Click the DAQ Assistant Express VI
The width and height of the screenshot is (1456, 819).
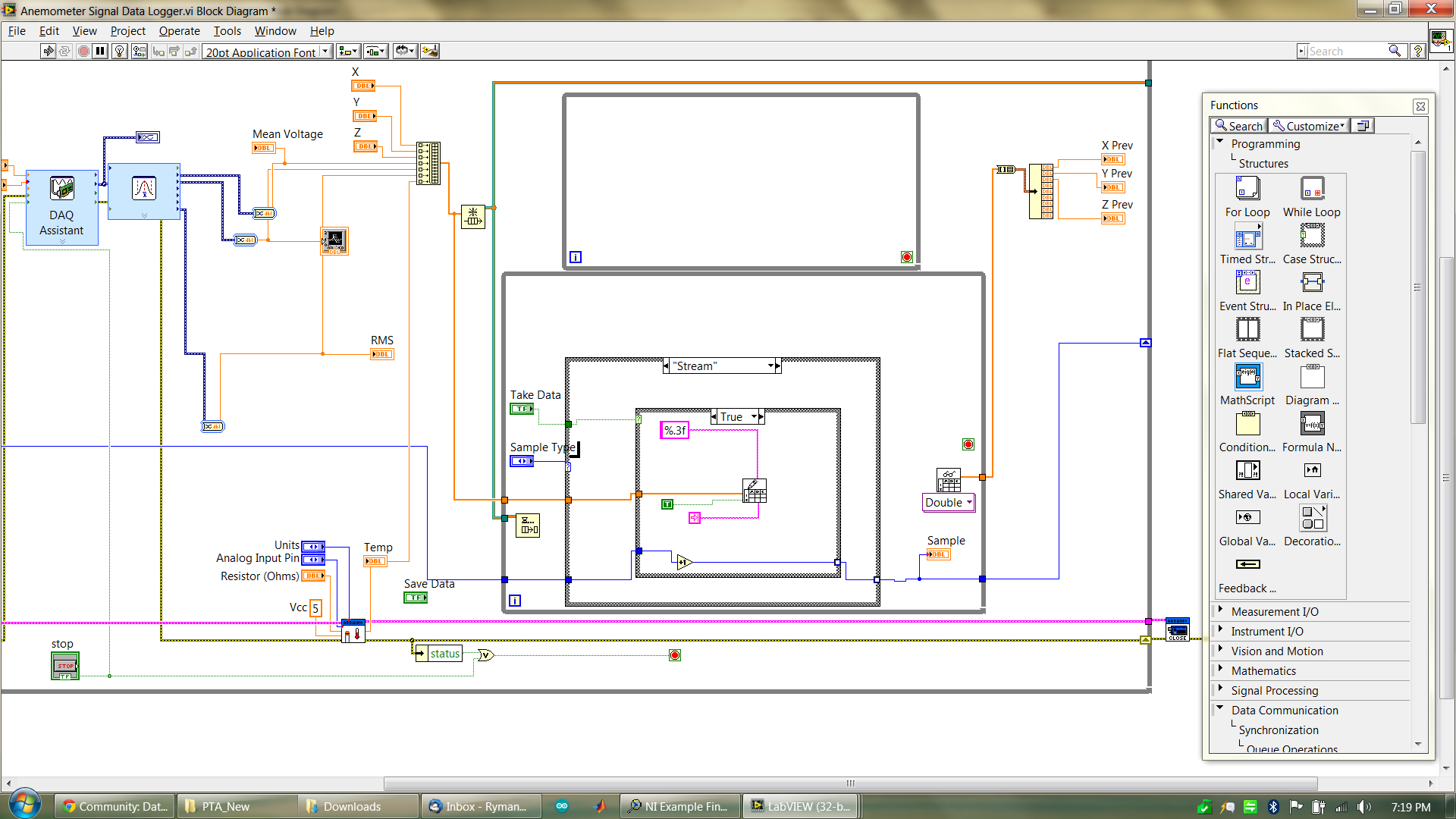tap(62, 207)
